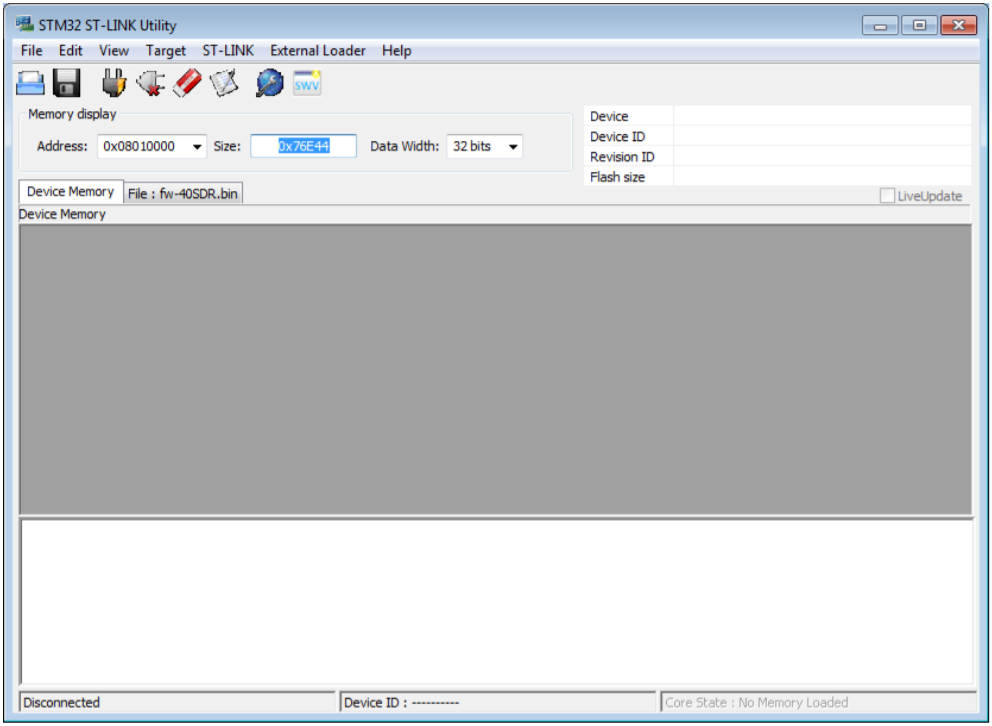Open the SWV viewer icon
The width and height of the screenshot is (992, 726).
click(307, 83)
